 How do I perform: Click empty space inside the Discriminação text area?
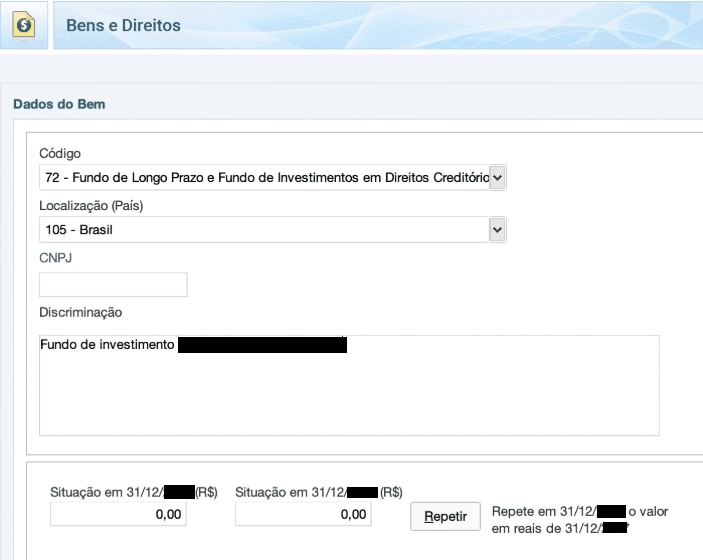point(349,398)
